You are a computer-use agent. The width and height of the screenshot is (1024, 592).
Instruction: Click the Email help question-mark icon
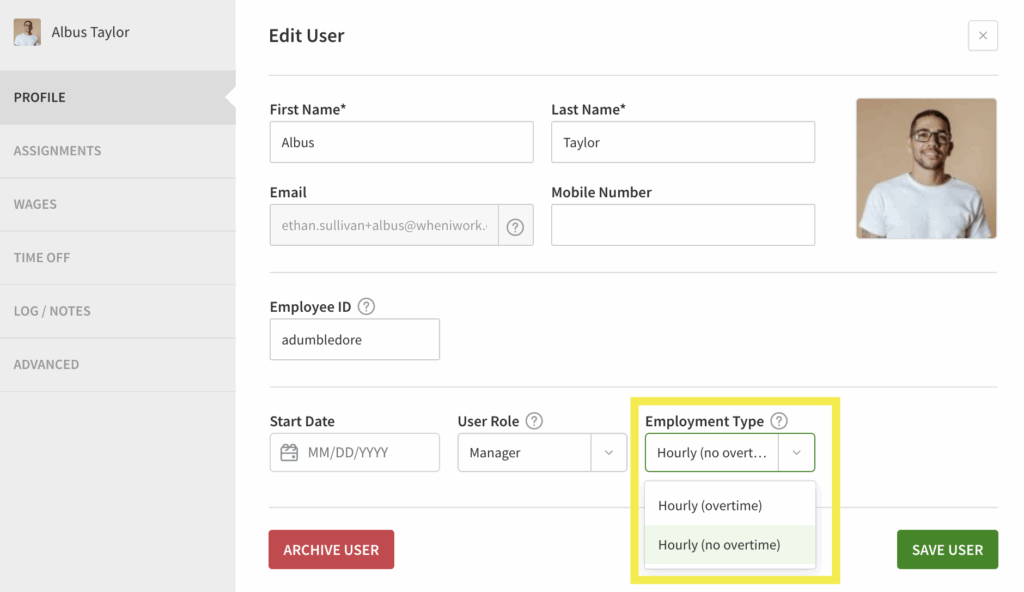[x=515, y=227]
